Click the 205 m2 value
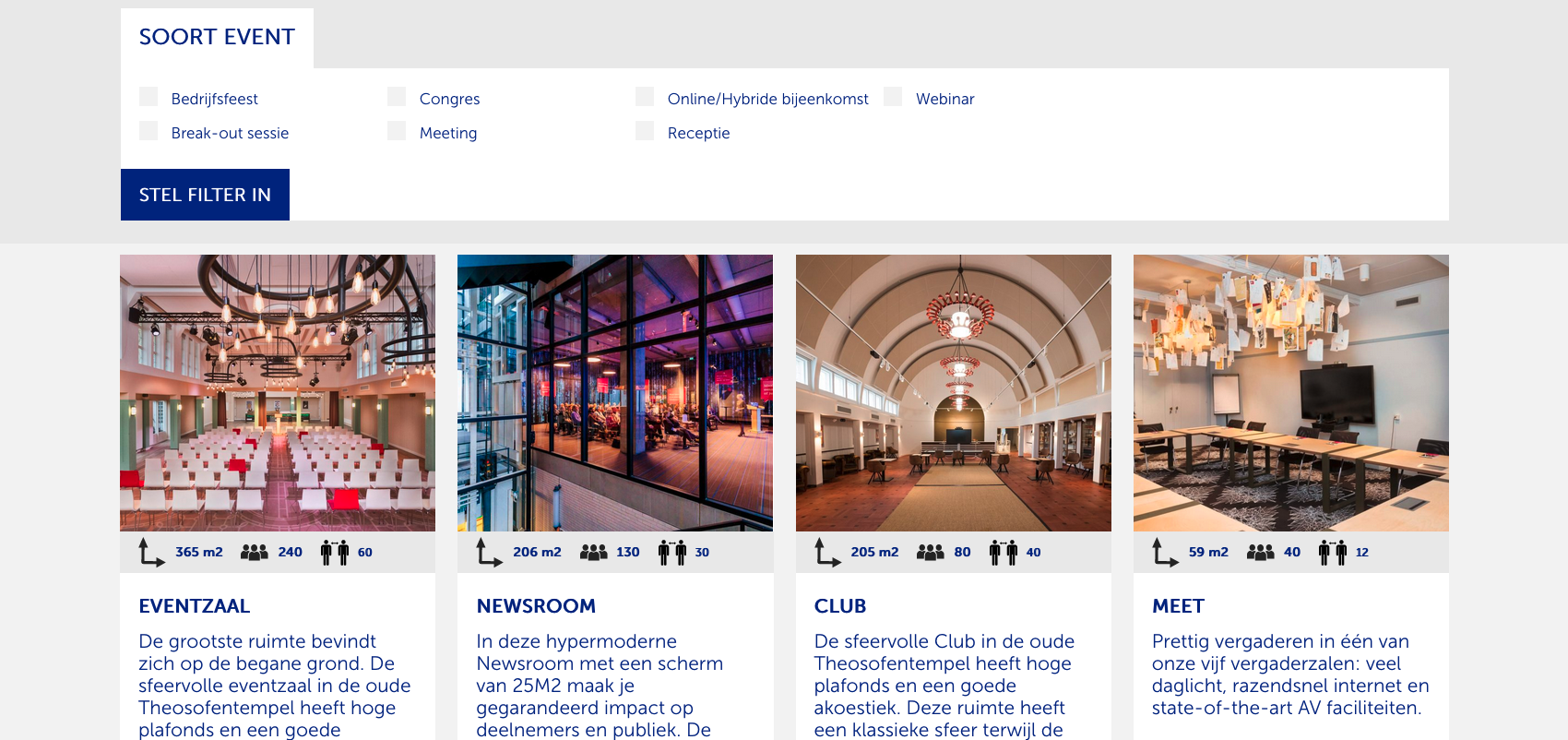 click(874, 552)
